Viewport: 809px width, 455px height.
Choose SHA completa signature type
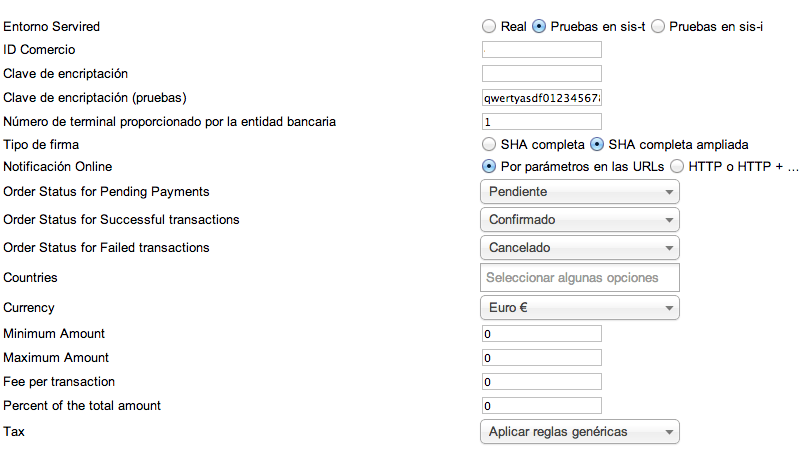489,144
